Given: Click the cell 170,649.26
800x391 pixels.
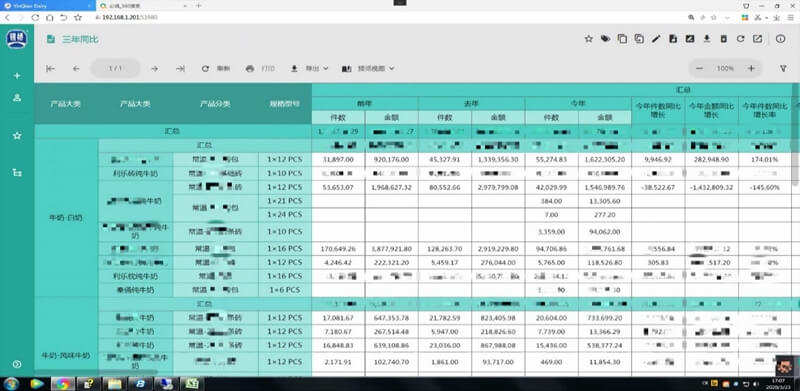Looking at the screenshot, I should [x=338, y=249].
